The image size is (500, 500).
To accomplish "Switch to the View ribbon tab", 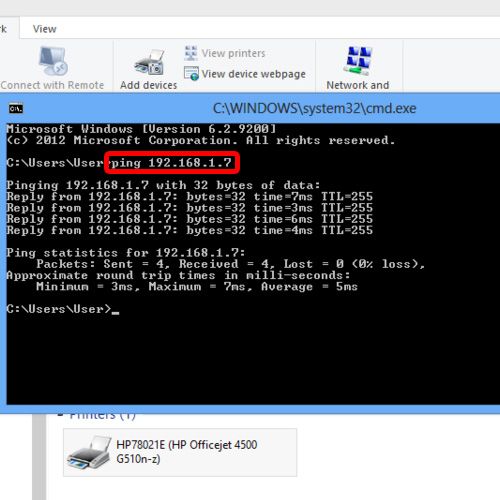I will (x=45, y=29).
